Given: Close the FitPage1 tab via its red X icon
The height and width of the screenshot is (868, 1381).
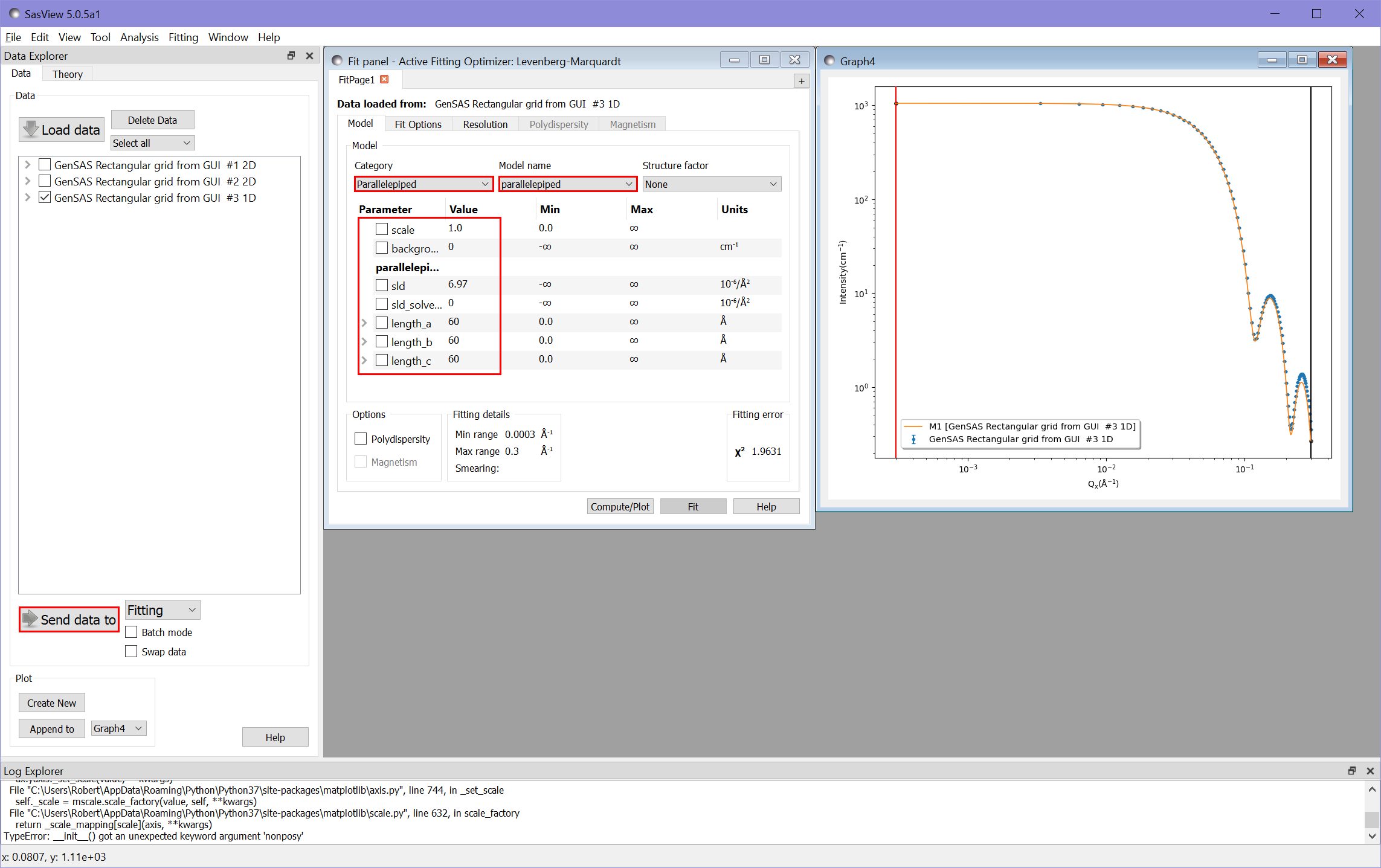Looking at the screenshot, I should 384,79.
